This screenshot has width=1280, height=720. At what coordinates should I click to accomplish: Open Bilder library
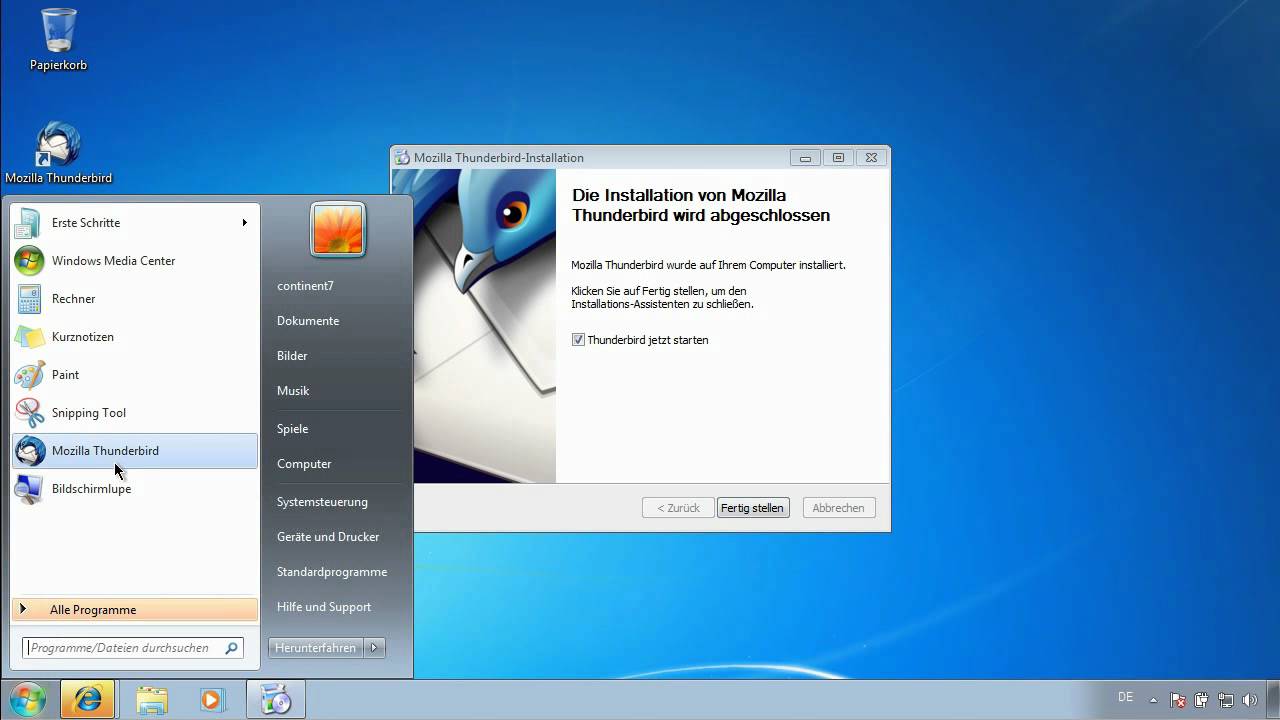pyautogui.click(x=292, y=356)
